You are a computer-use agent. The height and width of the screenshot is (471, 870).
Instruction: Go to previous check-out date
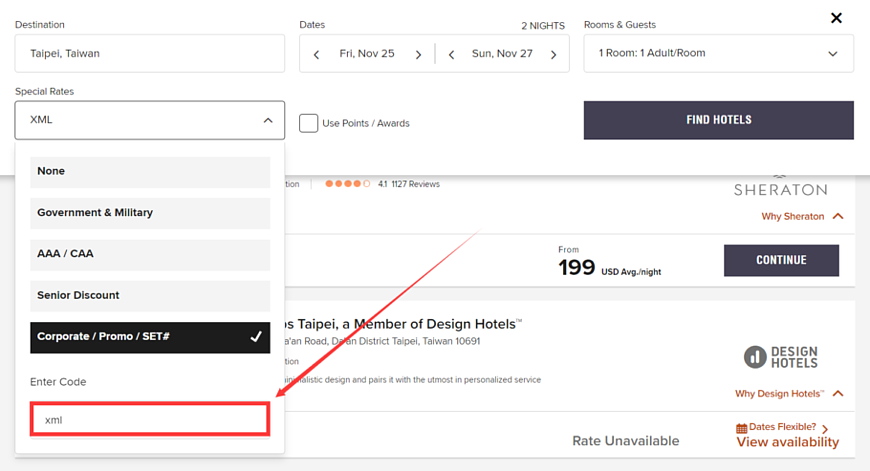(452, 54)
